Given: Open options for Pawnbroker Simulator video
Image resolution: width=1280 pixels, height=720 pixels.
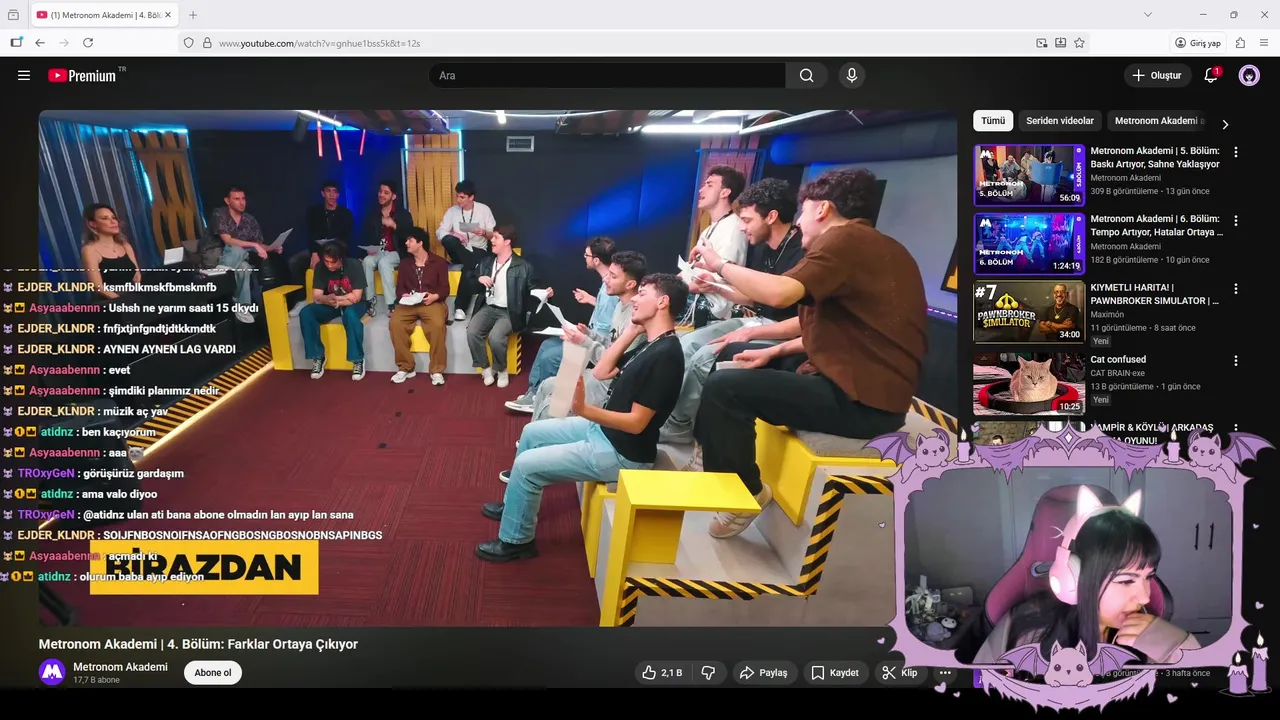Looking at the screenshot, I should coord(1236,288).
